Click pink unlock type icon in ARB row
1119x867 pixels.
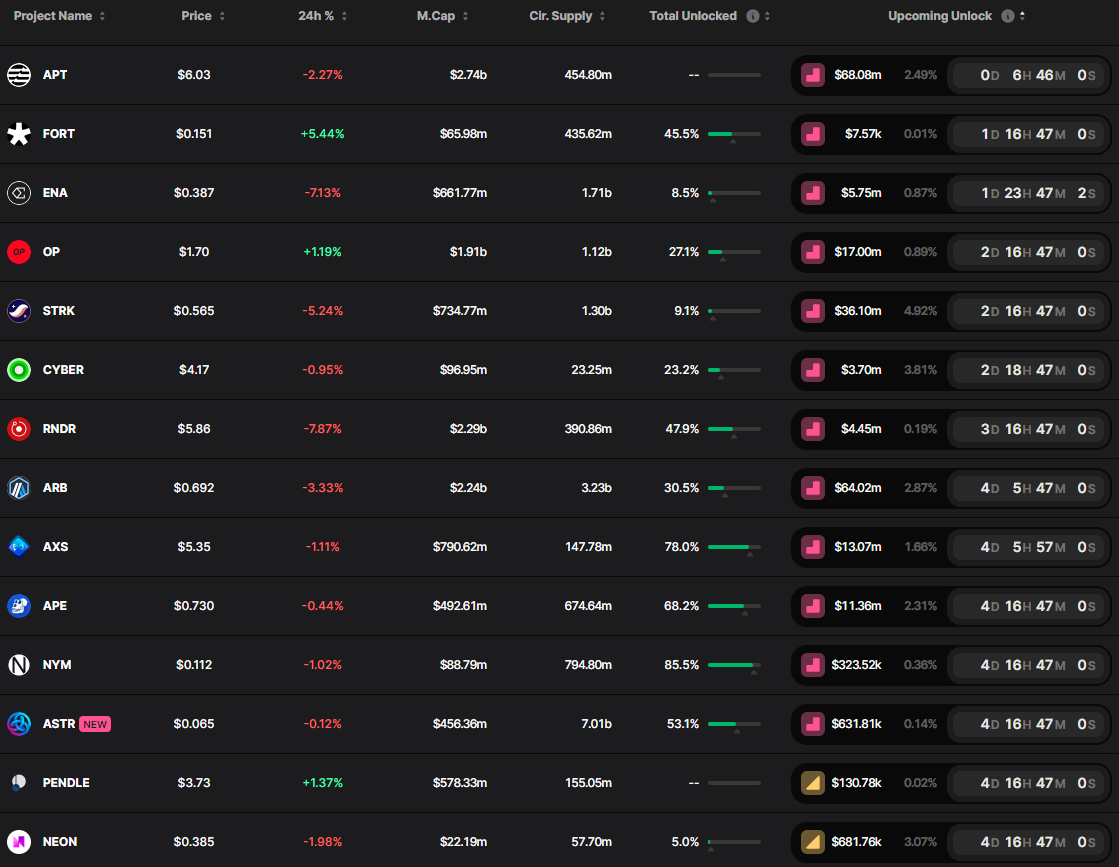(813, 488)
